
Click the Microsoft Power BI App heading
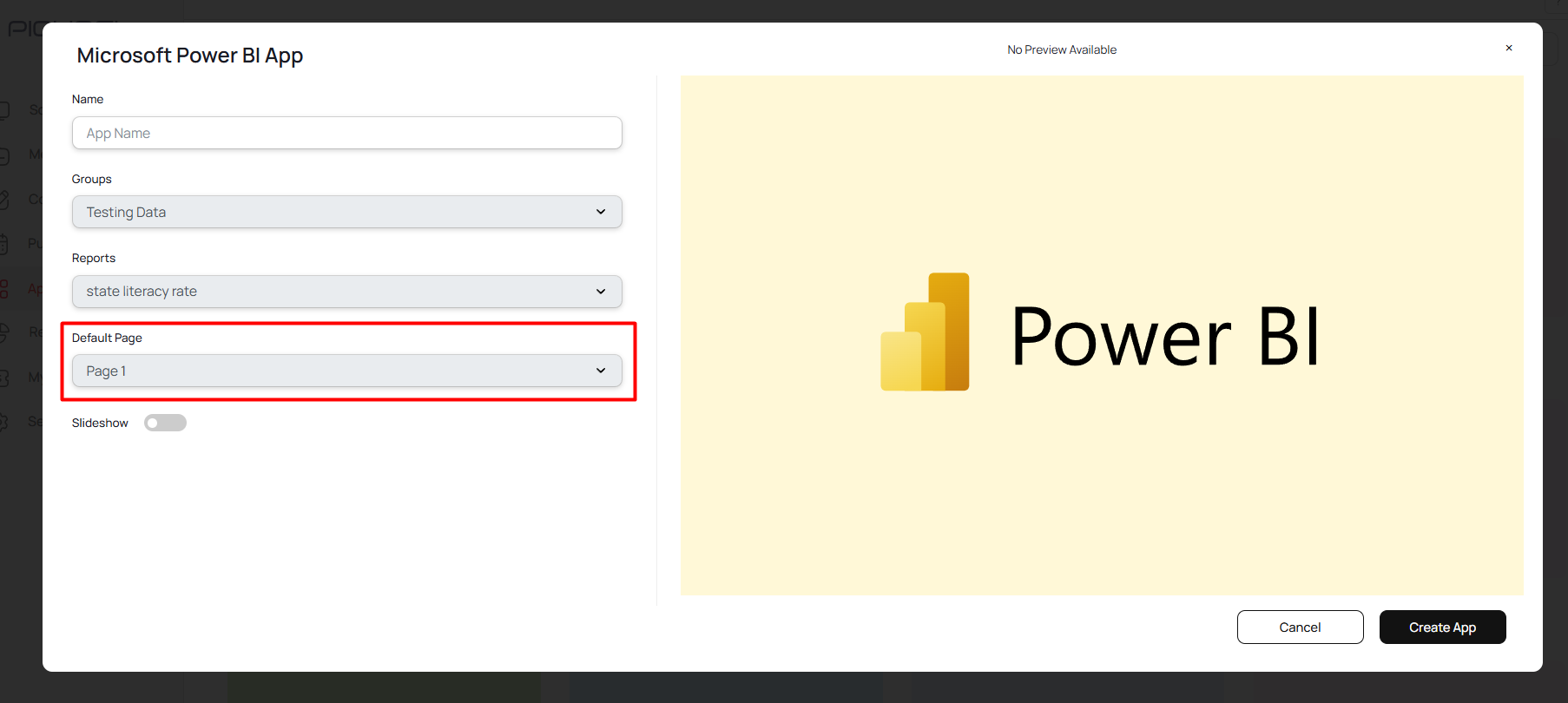pos(190,56)
